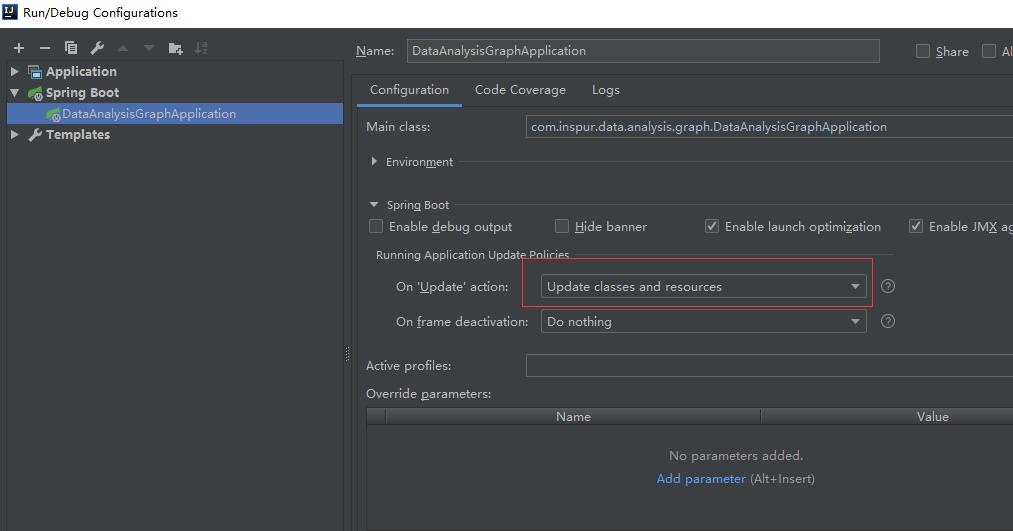Click the IntelliJ icon in the title bar
Screen dimensions: 1013x531
[10, 12]
